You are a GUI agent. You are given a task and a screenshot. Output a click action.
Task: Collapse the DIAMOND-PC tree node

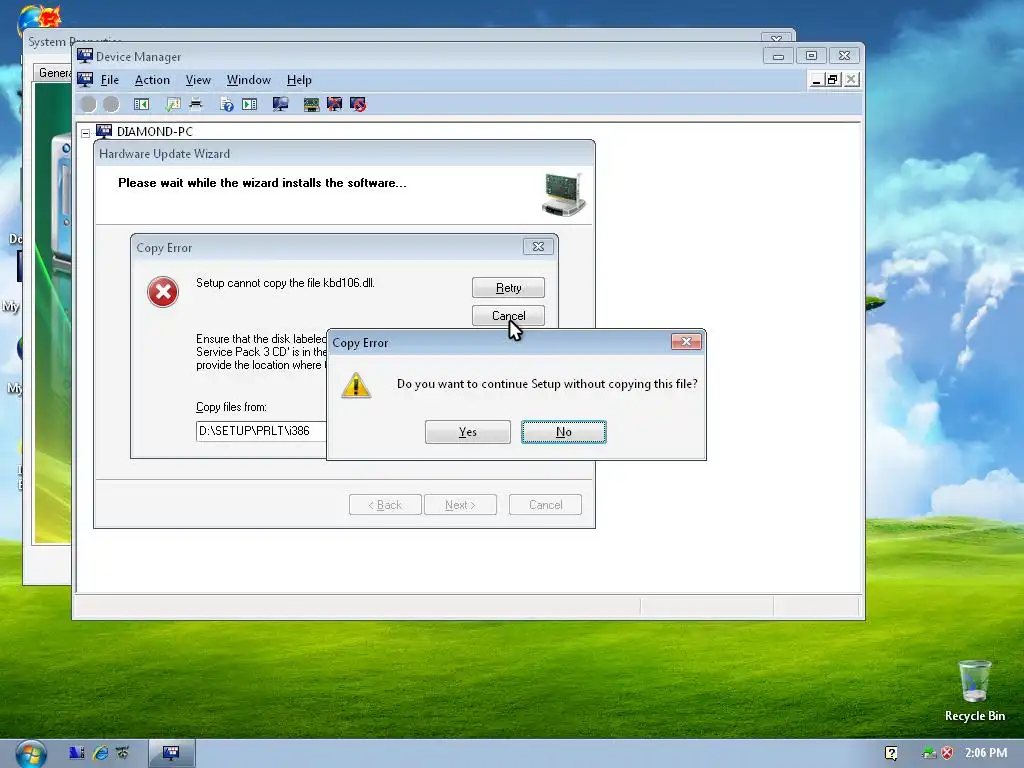[86, 133]
